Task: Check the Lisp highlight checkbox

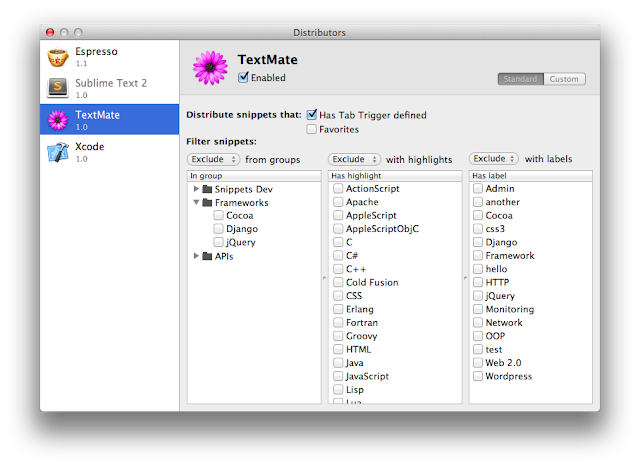Action: click(338, 389)
